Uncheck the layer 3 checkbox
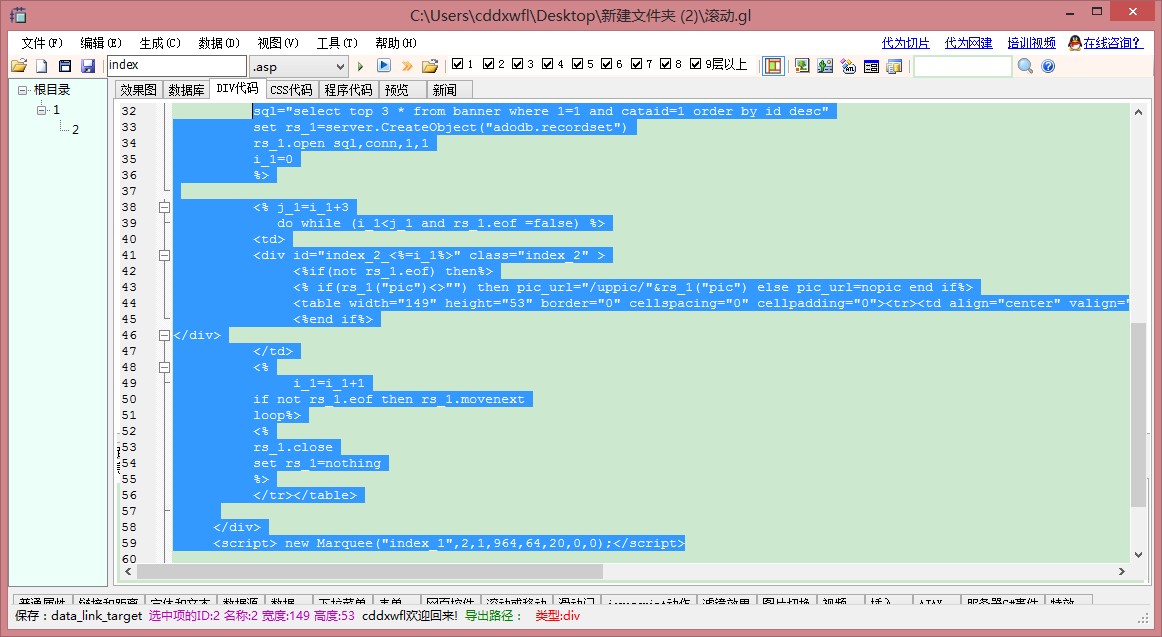This screenshot has width=1162, height=637. tap(517, 64)
